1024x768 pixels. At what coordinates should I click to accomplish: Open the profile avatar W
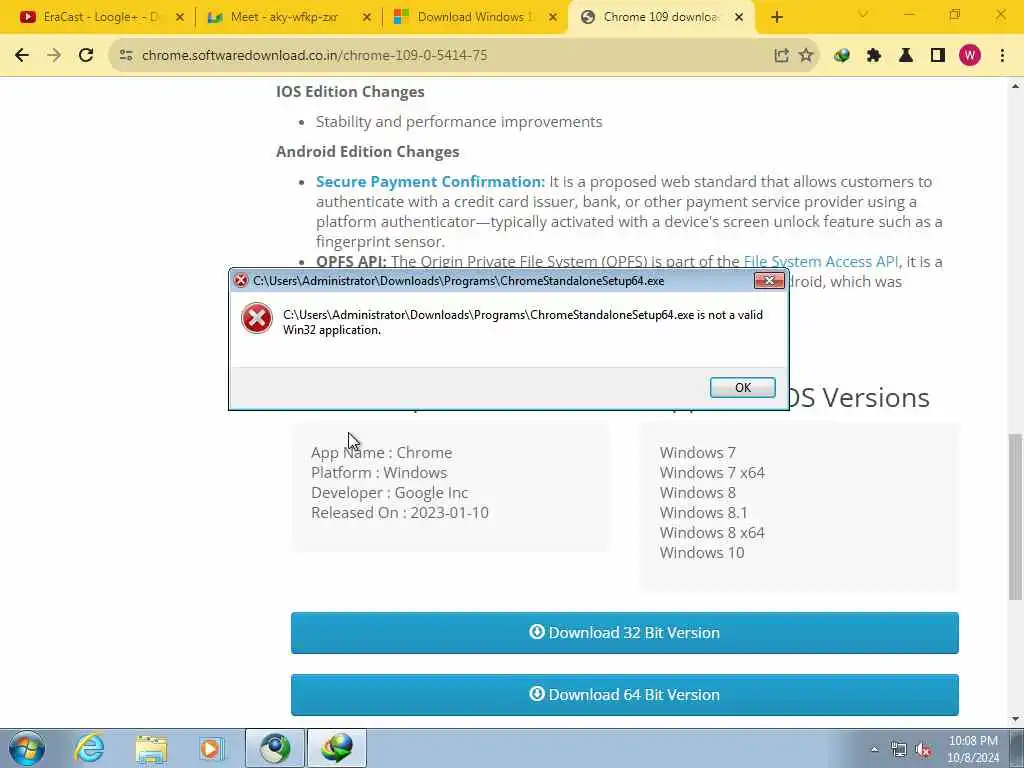pos(970,56)
